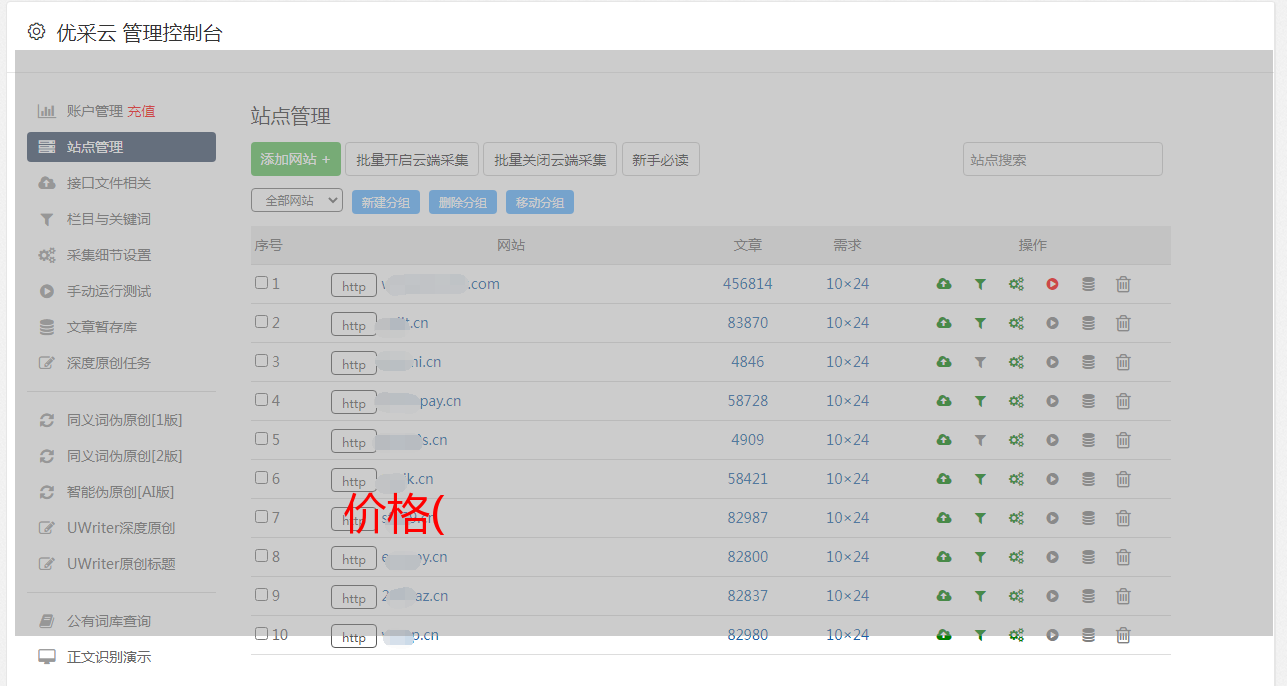Click the cloud upload icon in row 7
The width and height of the screenshot is (1287, 686).
point(944,518)
